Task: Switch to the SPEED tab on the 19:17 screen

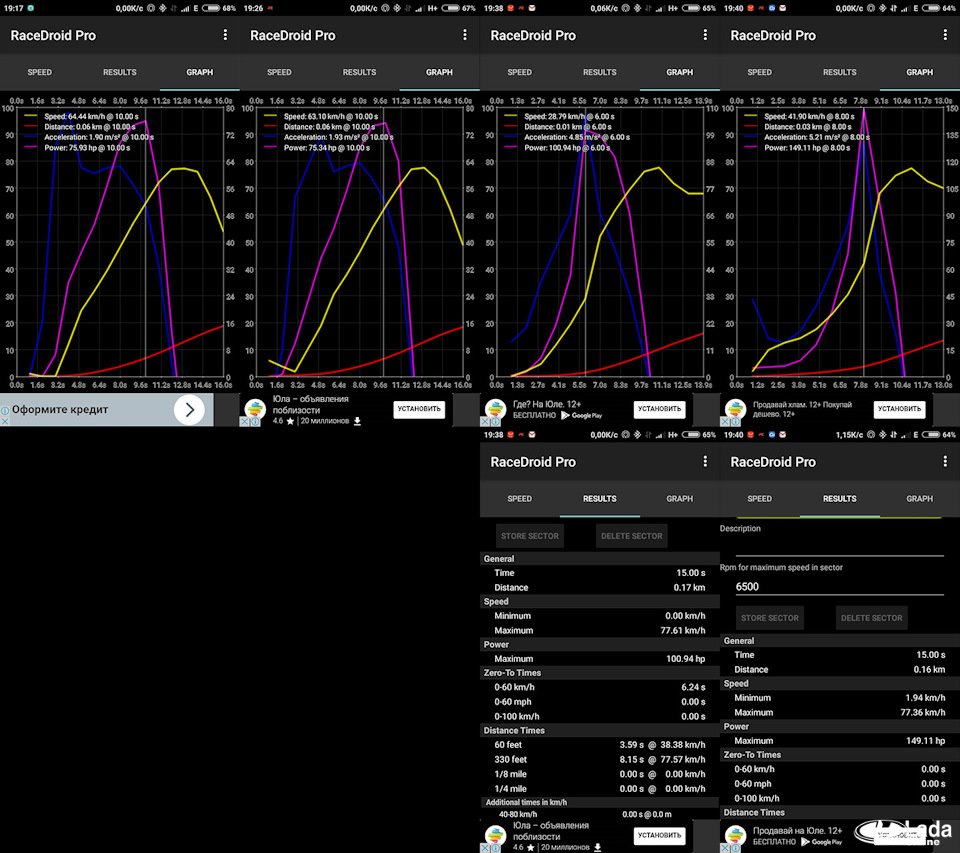Action: tap(40, 72)
